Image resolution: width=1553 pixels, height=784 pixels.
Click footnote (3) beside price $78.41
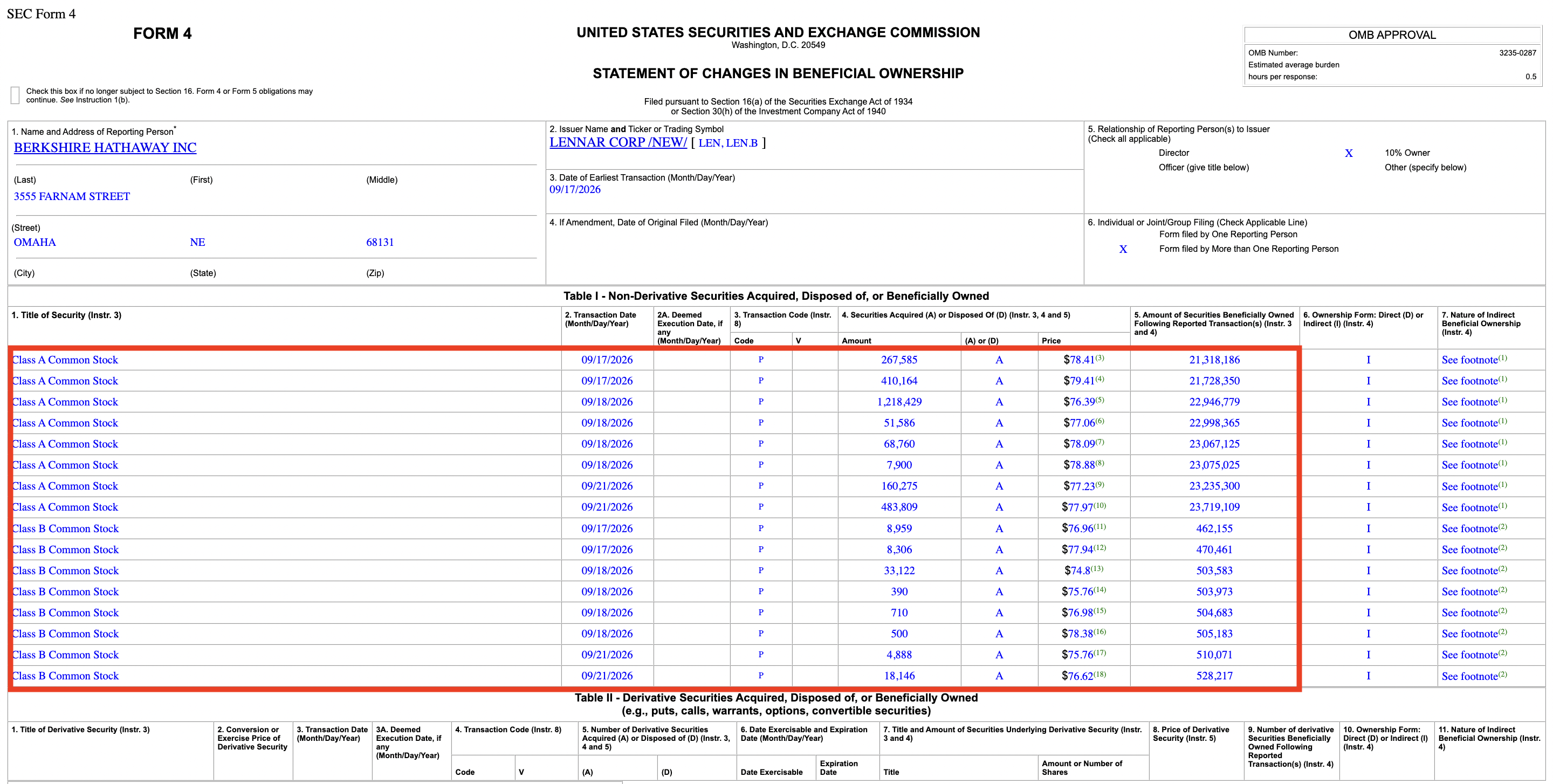click(1100, 357)
